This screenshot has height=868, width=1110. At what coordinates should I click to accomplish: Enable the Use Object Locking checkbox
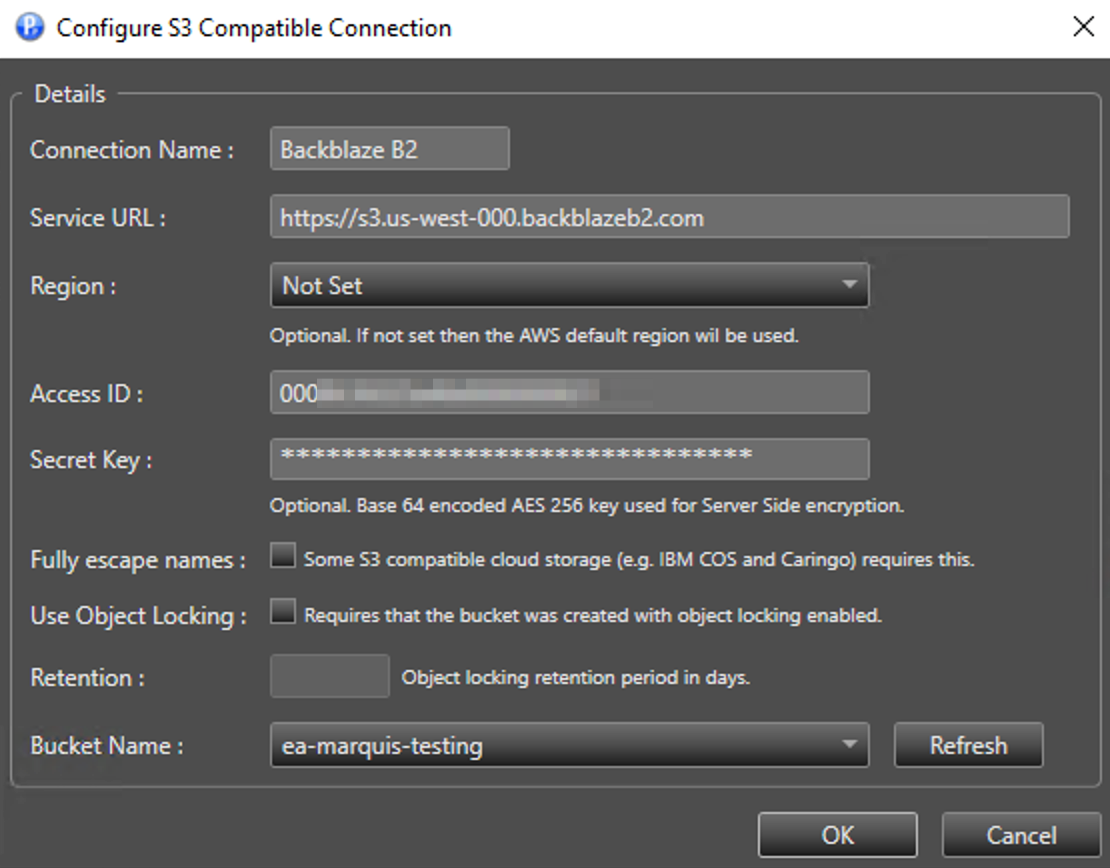click(282, 611)
